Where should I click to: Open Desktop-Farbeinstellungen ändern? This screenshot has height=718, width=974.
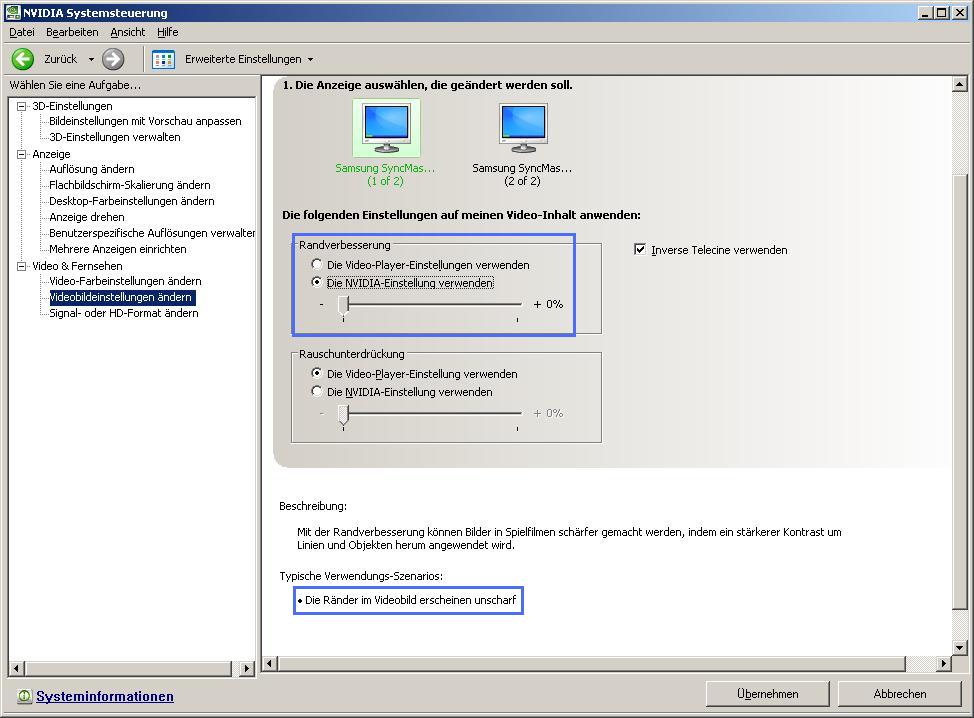coord(132,201)
